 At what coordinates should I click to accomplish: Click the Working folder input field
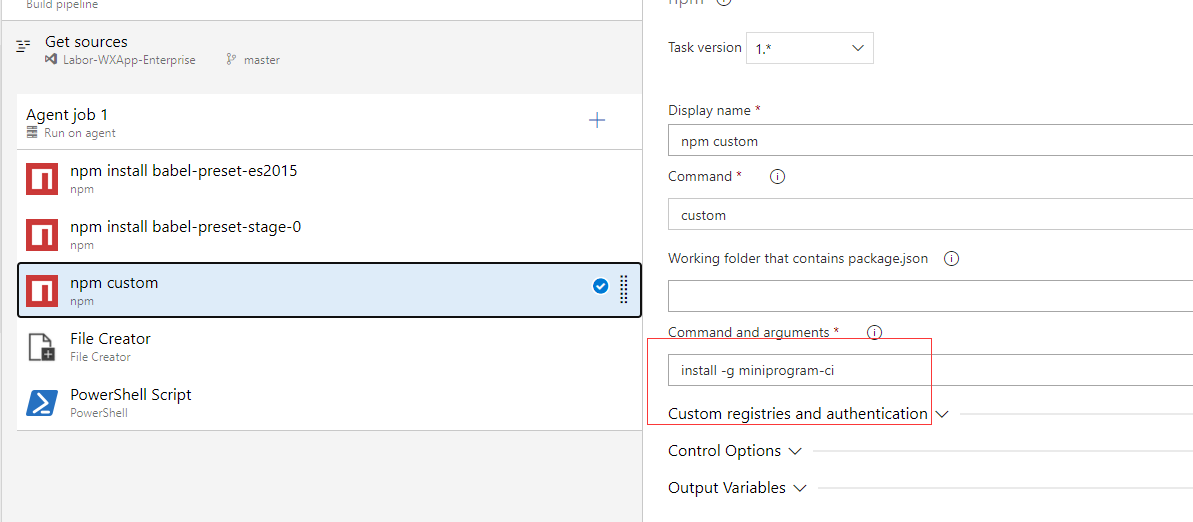(x=931, y=296)
